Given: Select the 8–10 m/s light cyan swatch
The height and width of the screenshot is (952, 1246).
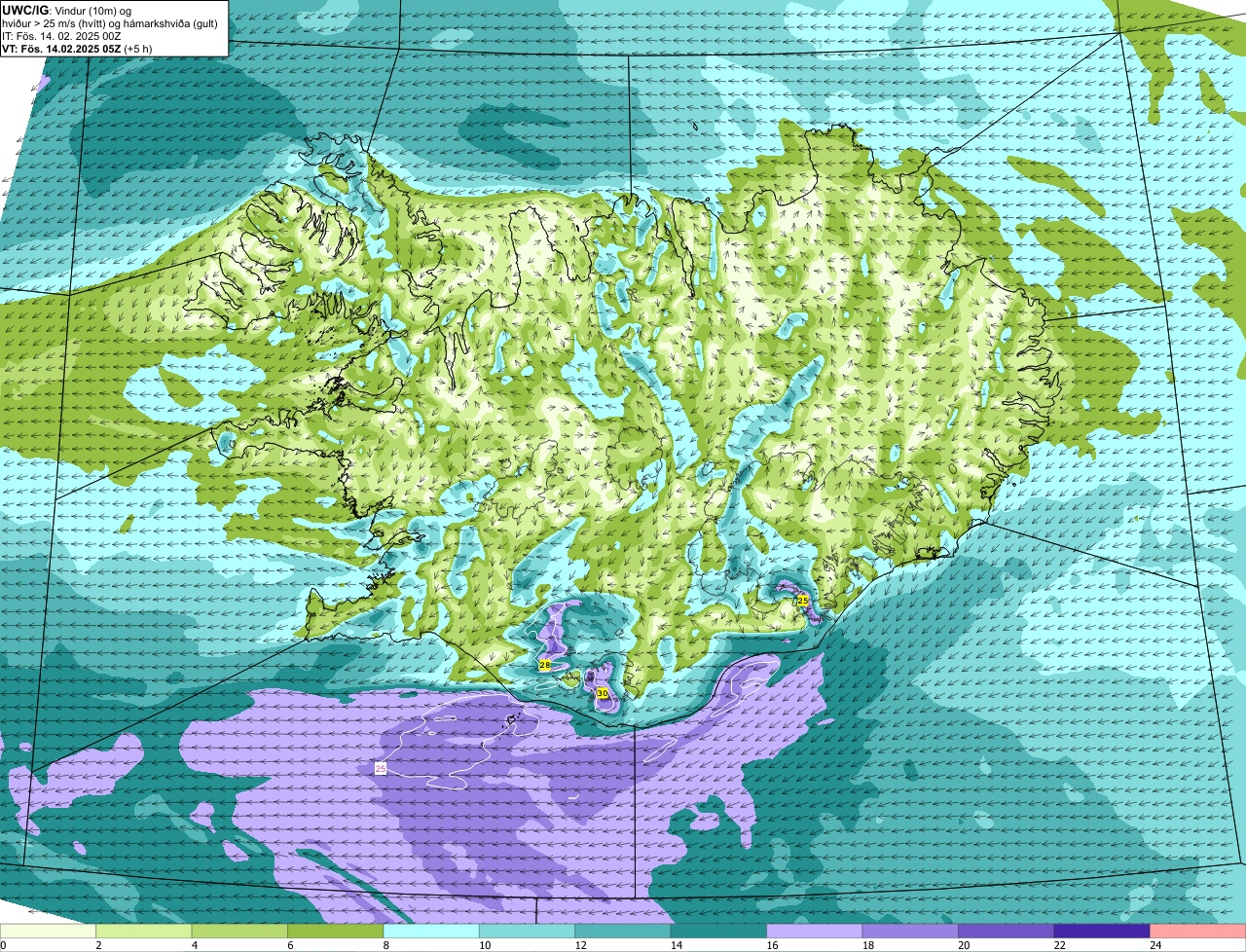Looking at the screenshot, I should pos(431,932).
